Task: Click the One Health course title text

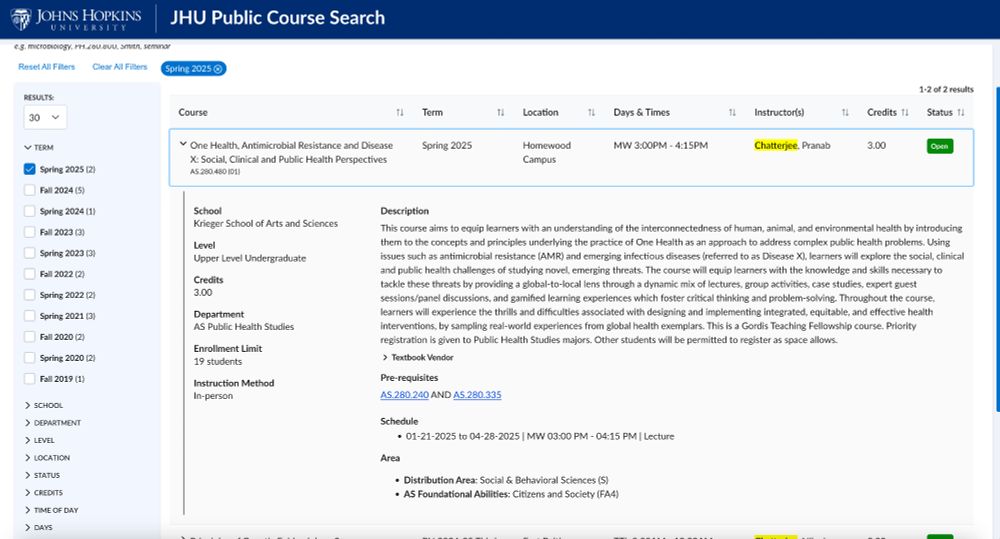Action: (x=291, y=152)
